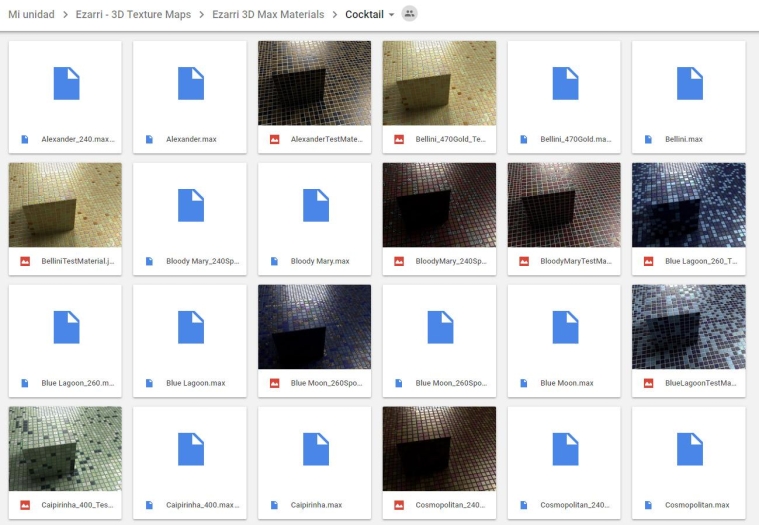Select the Bellini_470Gold_Te image thumbnail

[440, 83]
